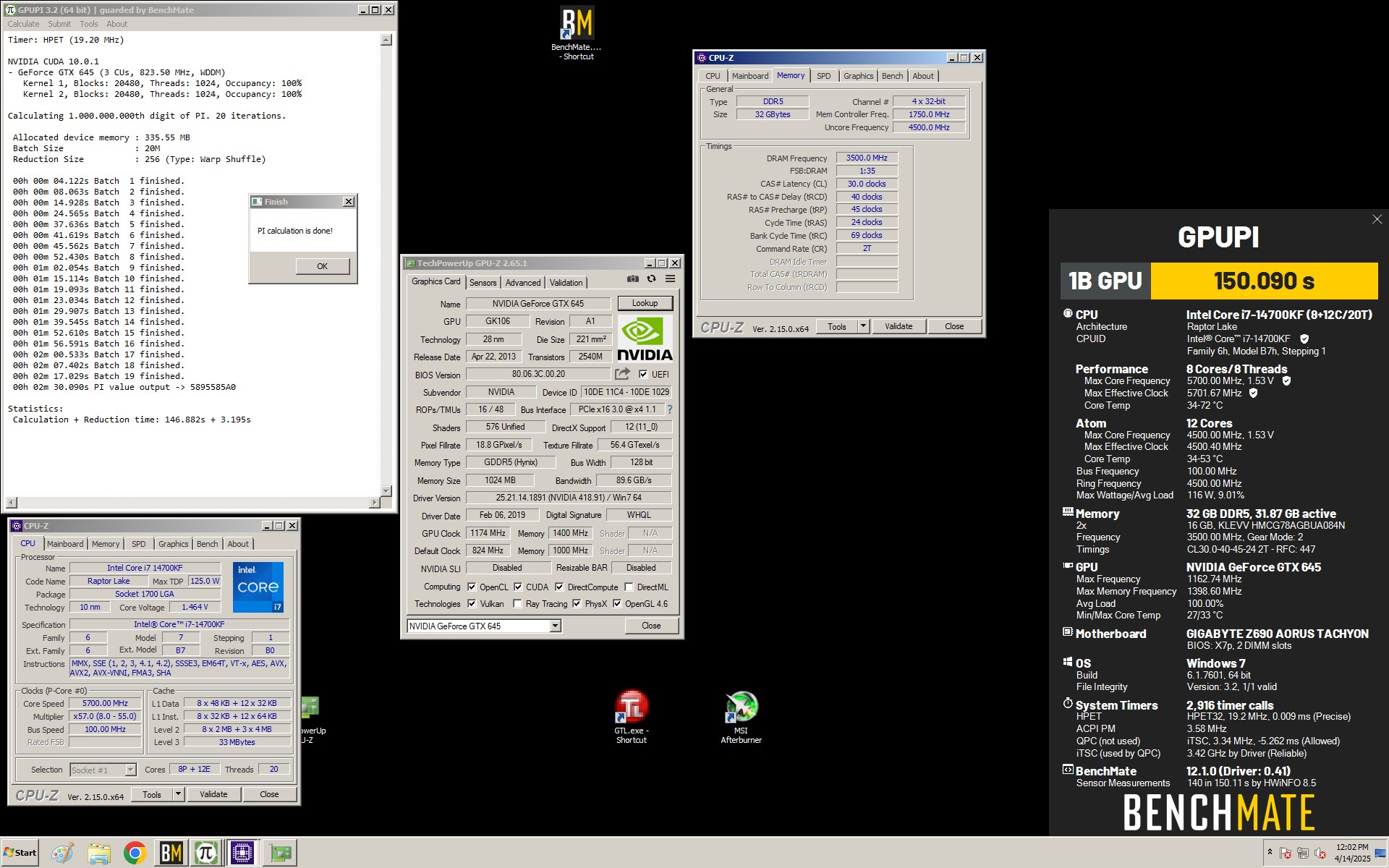Image resolution: width=1389 pixels, height=868 pixels.
Task: Toggle the PhysX checkbox
Action: tap(577, 603)
